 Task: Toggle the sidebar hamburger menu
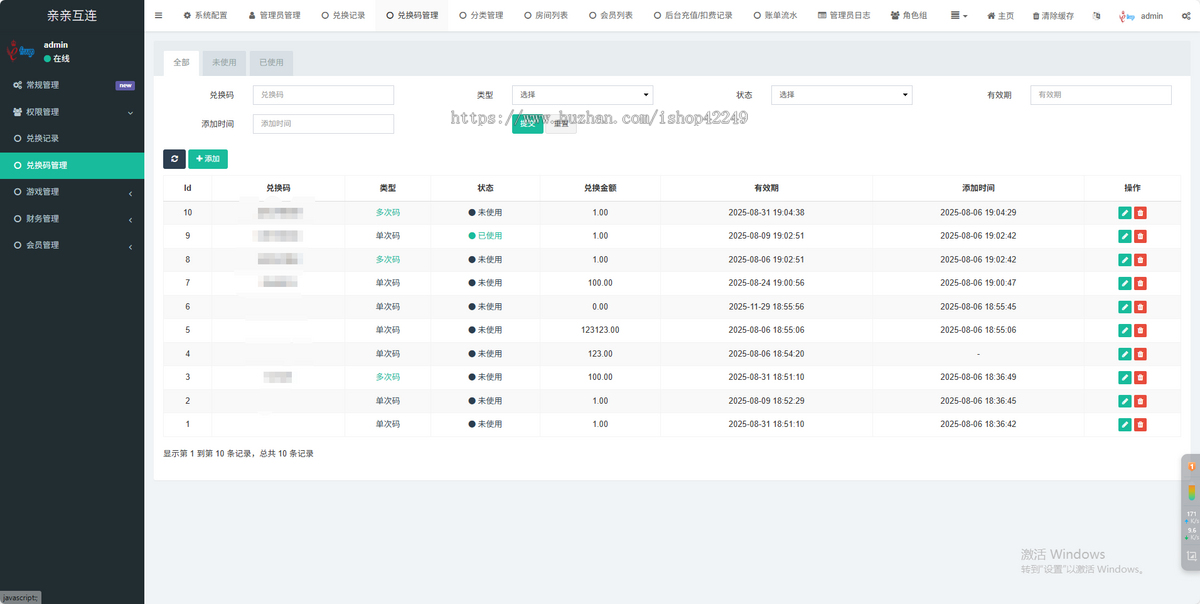(159, 16)
